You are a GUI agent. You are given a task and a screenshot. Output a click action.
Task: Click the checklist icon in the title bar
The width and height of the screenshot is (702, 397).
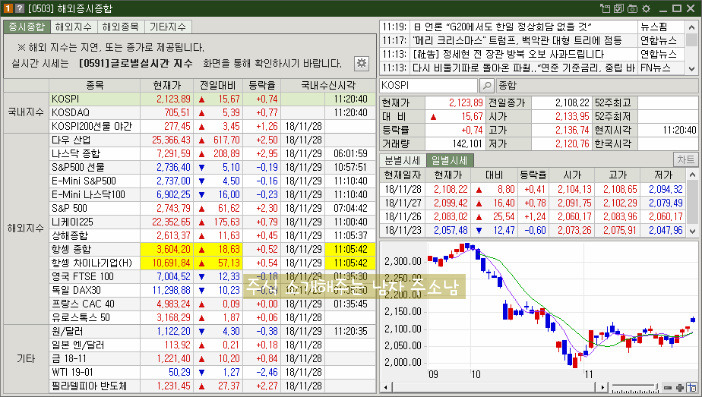point(619,9)
